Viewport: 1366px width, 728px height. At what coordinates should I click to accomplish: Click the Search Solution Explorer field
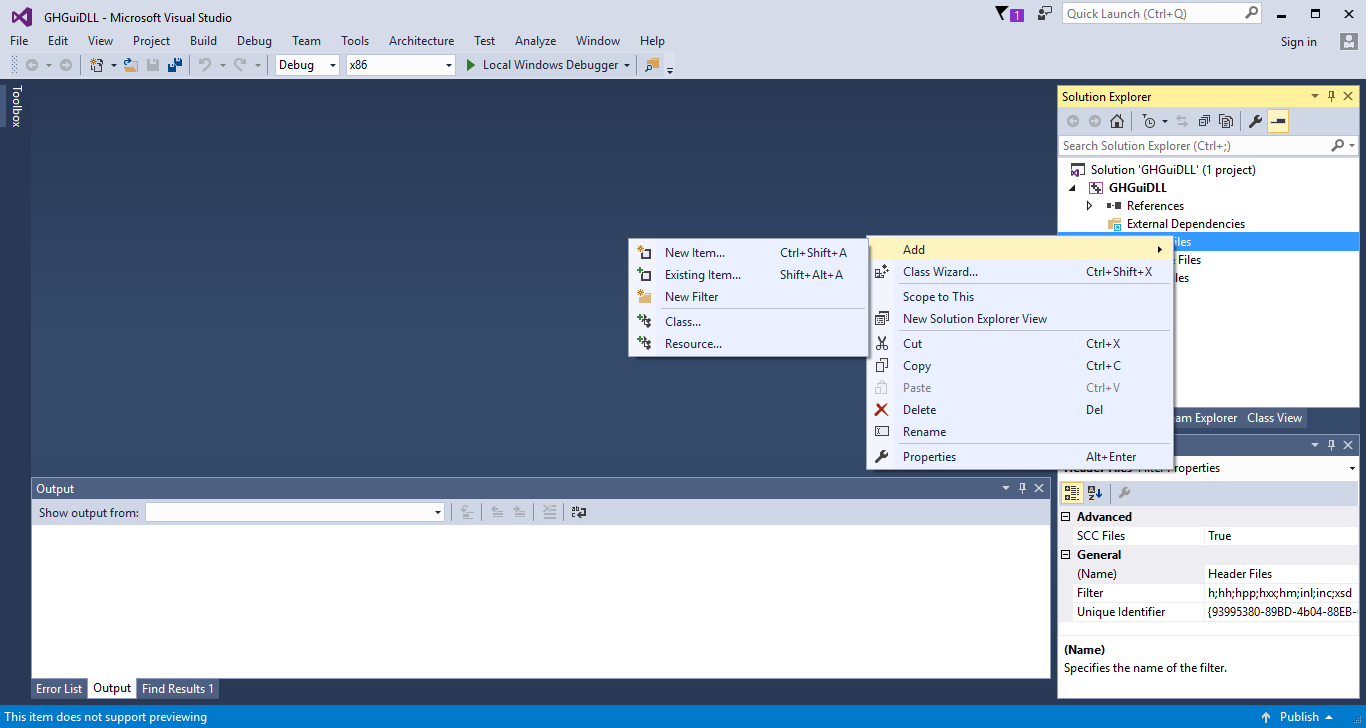(1197, 146)
